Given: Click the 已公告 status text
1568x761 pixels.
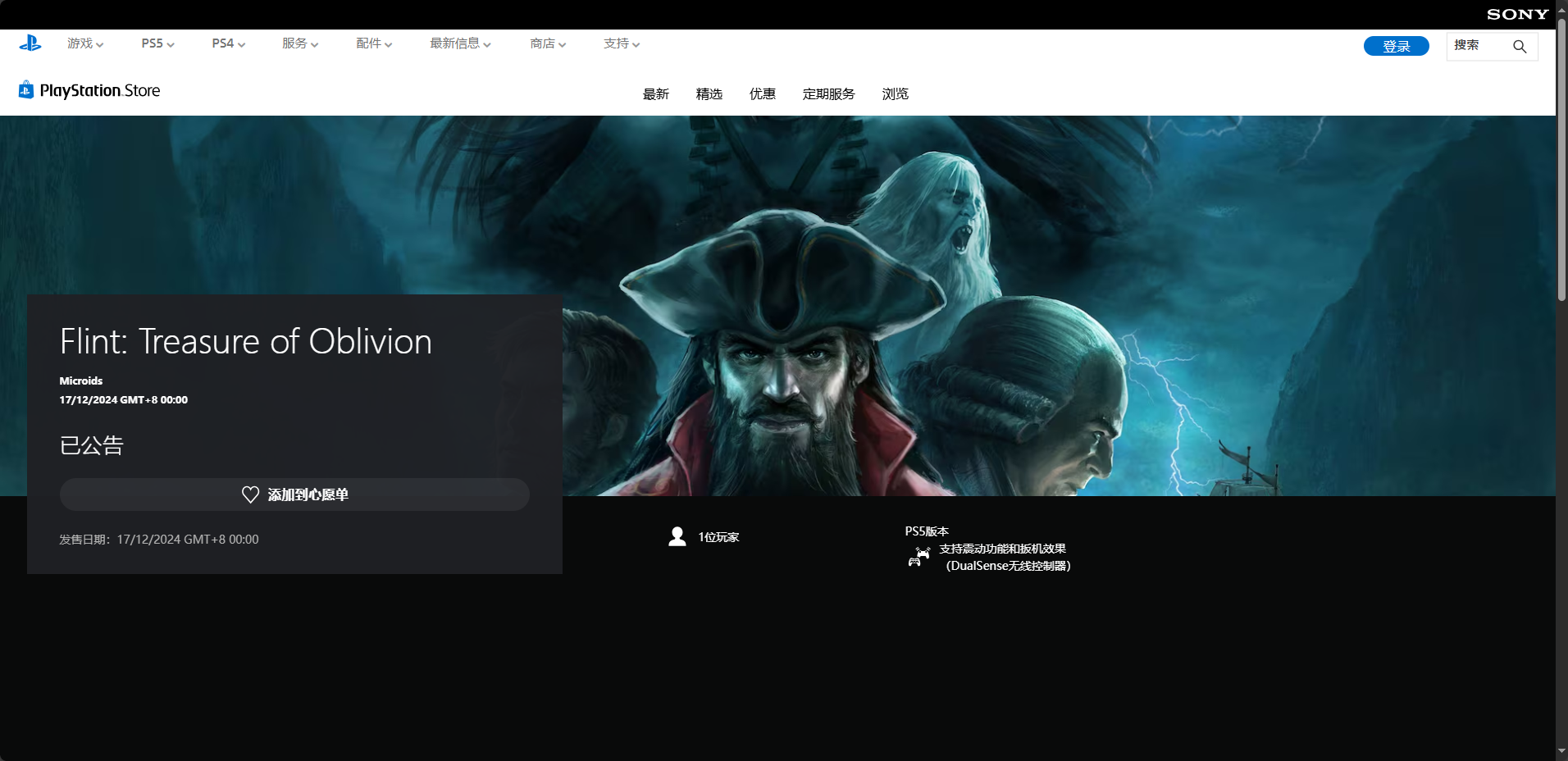Looking at the screenshot, I should [92, 445].
